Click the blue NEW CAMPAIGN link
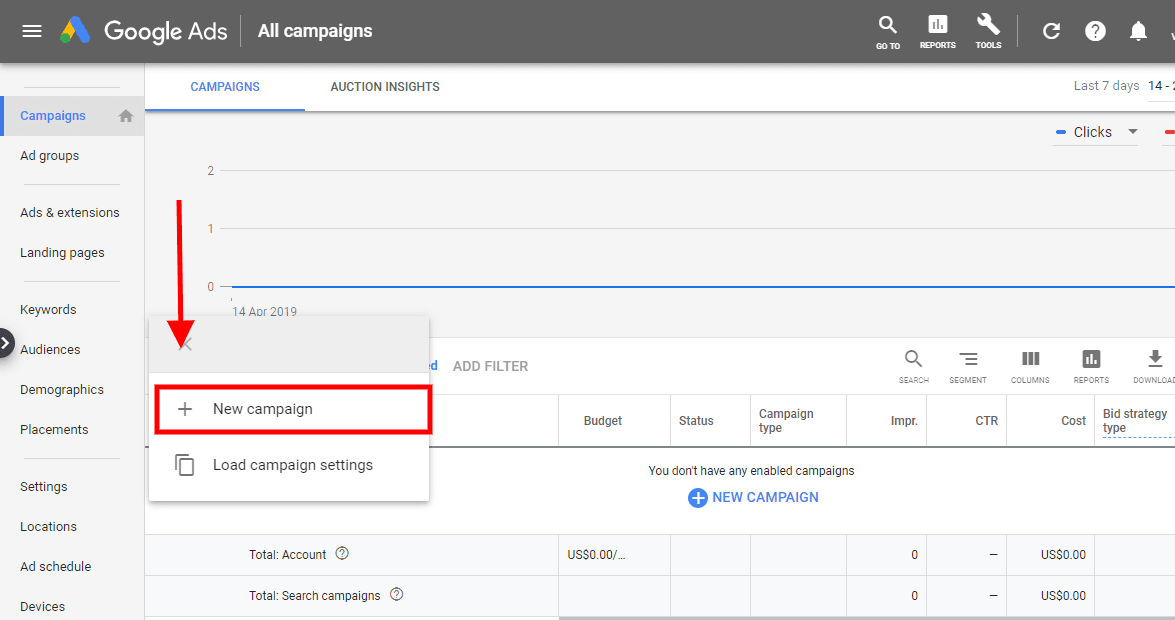 [x=753, y=497]
